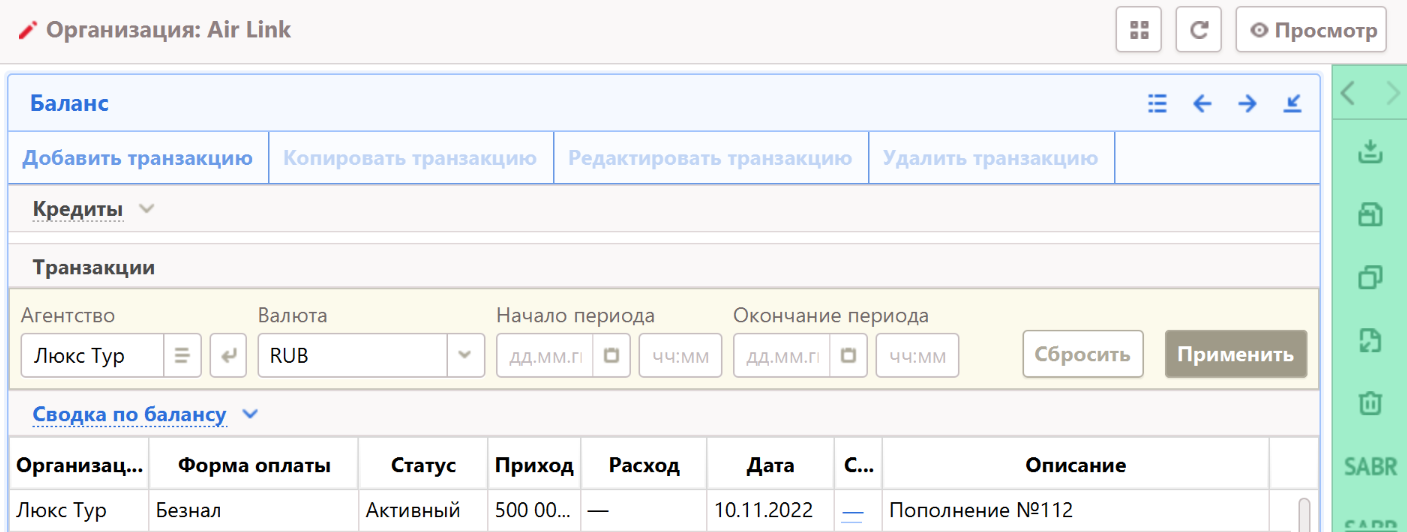The height and width of the screenshot is (532, 1407).
Task: Click the refresh icon button
Action: 1198,30
